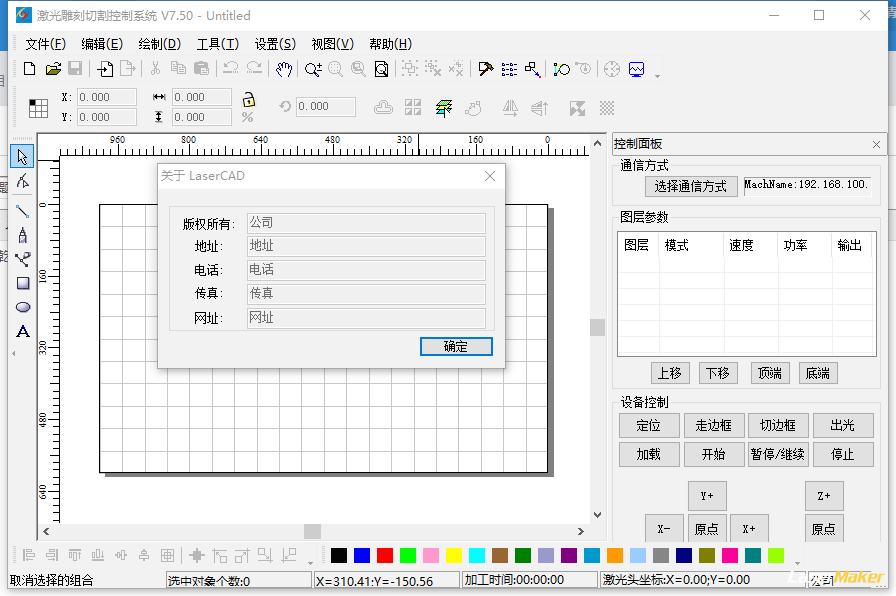Click the mirror horizontal icon

point(510,107)
